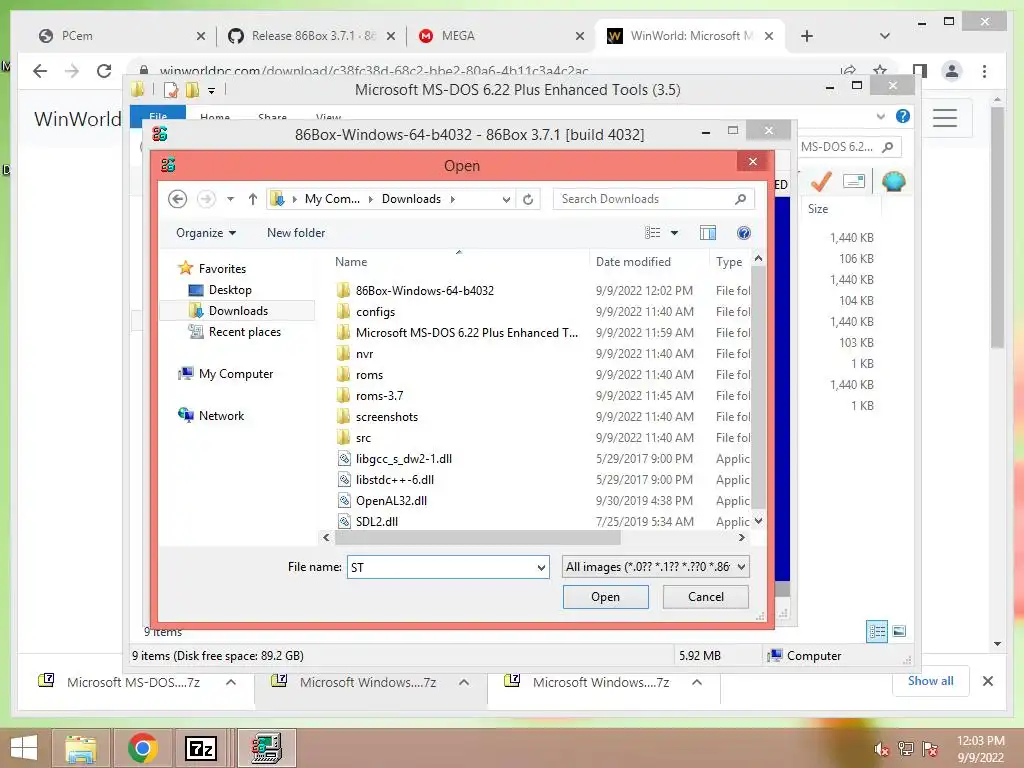Click the muted volume tray icon

tap(881, 749)
